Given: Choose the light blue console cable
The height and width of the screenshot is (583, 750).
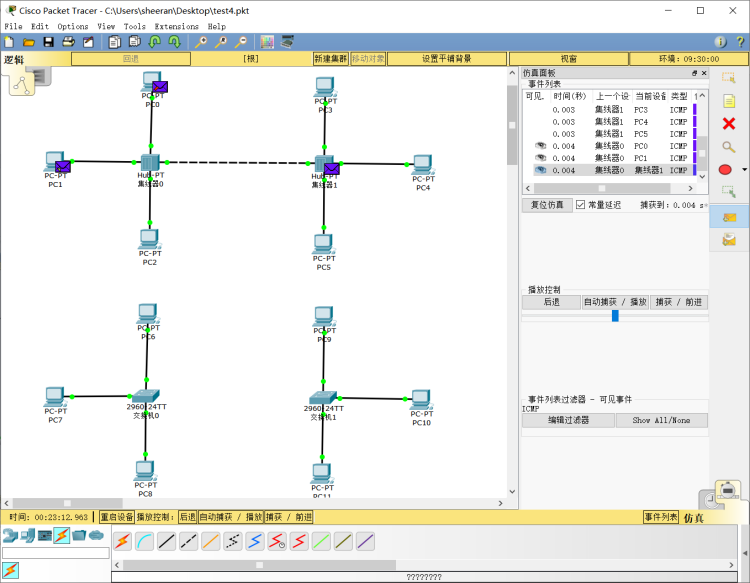Looking at the screenshot, I should [x=144, y=541].
